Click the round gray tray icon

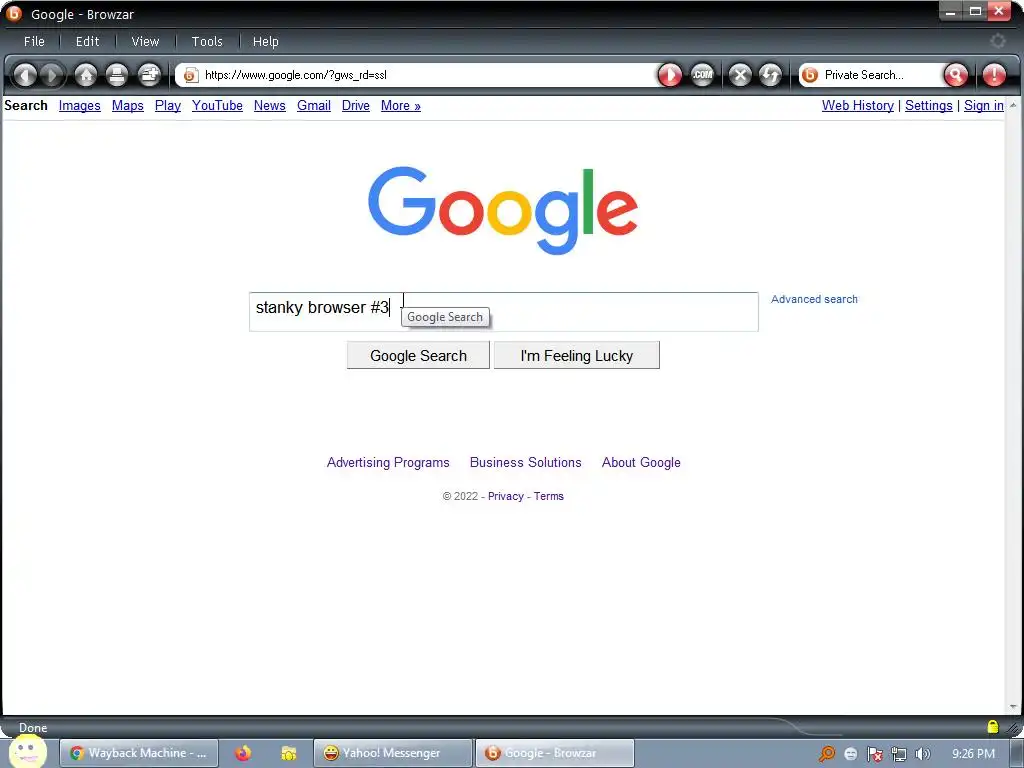pos(850,754)
